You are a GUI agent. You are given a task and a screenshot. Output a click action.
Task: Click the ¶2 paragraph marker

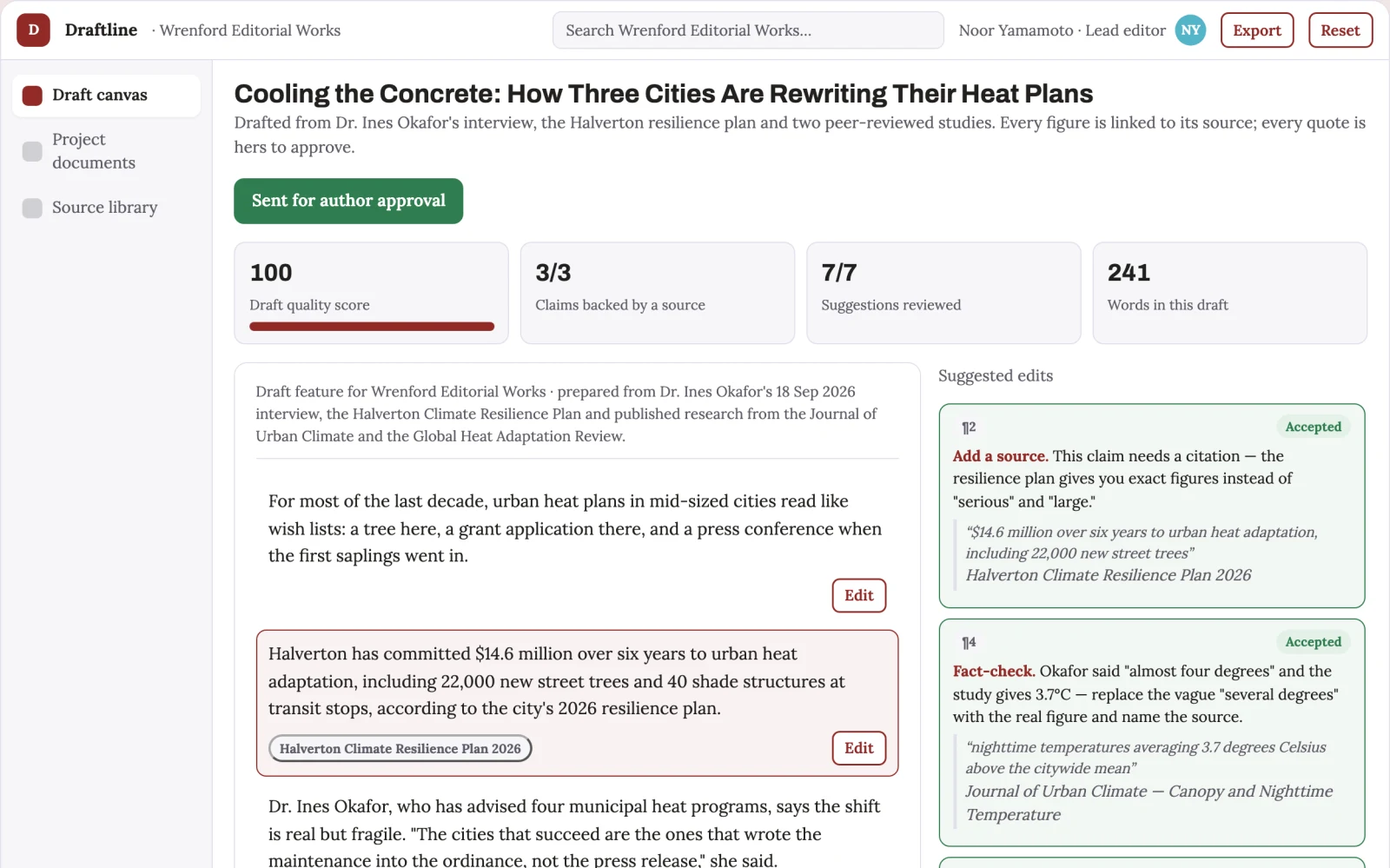(969, 427)
